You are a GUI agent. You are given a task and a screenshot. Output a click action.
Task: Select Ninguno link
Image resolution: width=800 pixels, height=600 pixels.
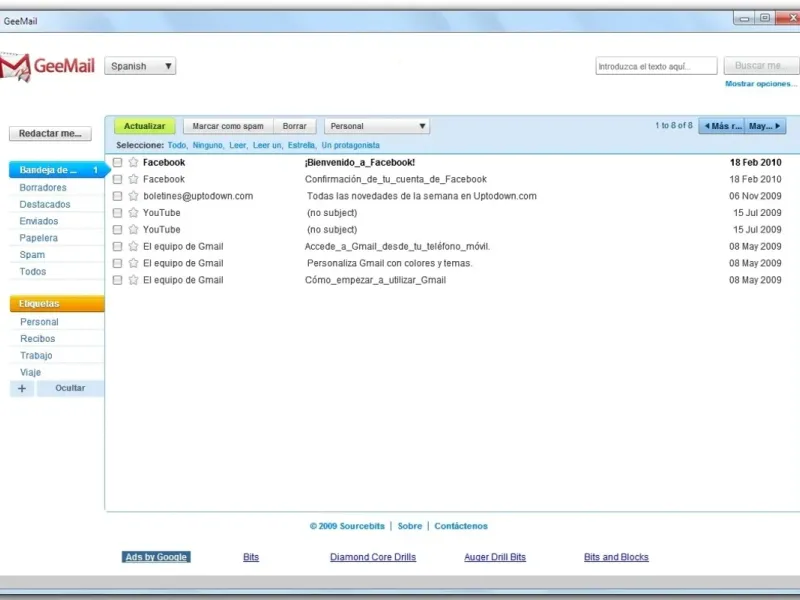[x=208, y=145]
